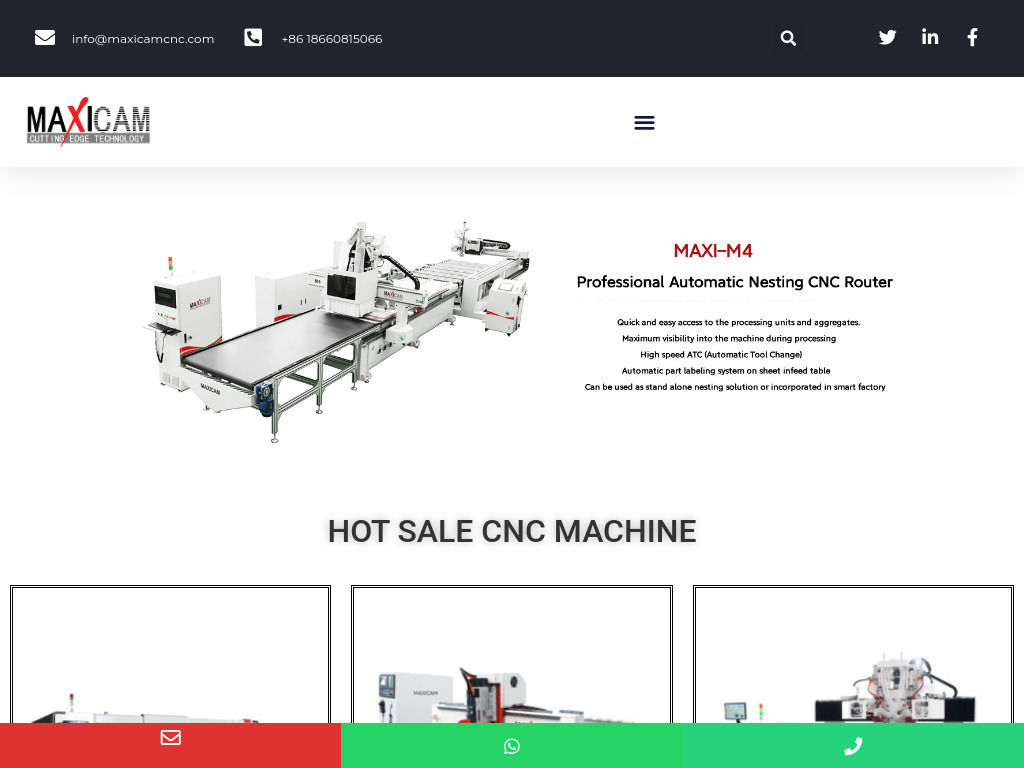Select 'Professional Automatic Nesting CNC Router' title
Viewport: 1024px width, 768px height.
tap(735, 282)
